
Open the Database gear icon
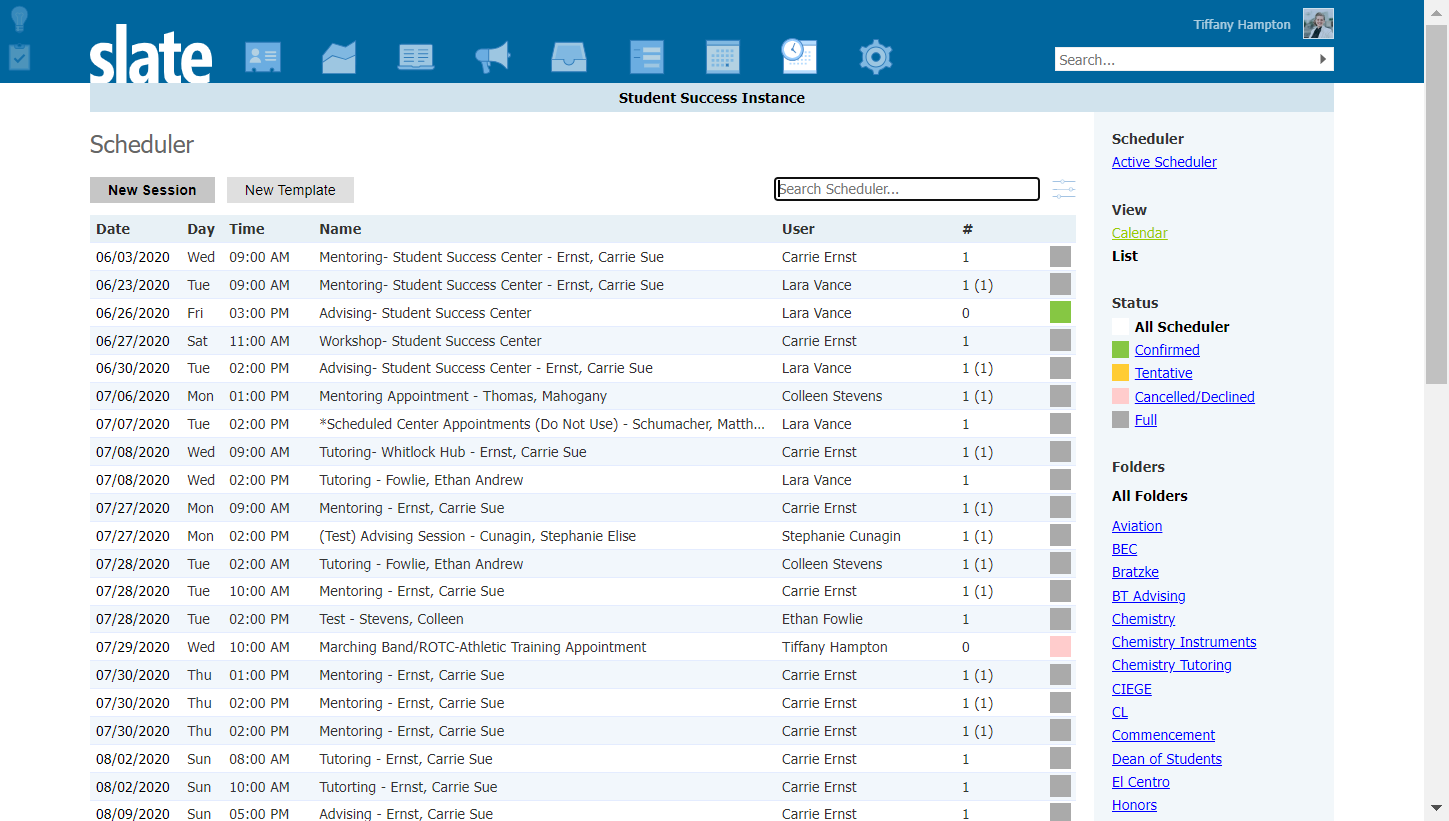point(876,57)
